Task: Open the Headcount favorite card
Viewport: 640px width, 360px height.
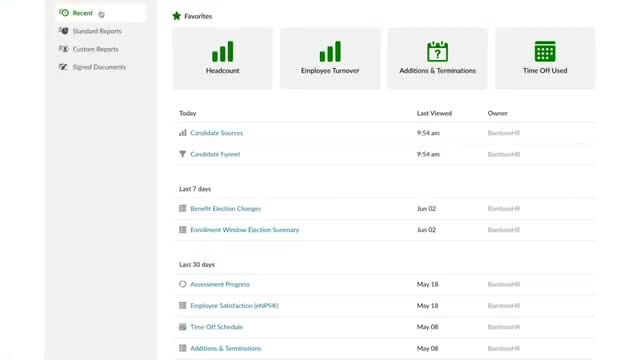Action: [x=222, y=58]
